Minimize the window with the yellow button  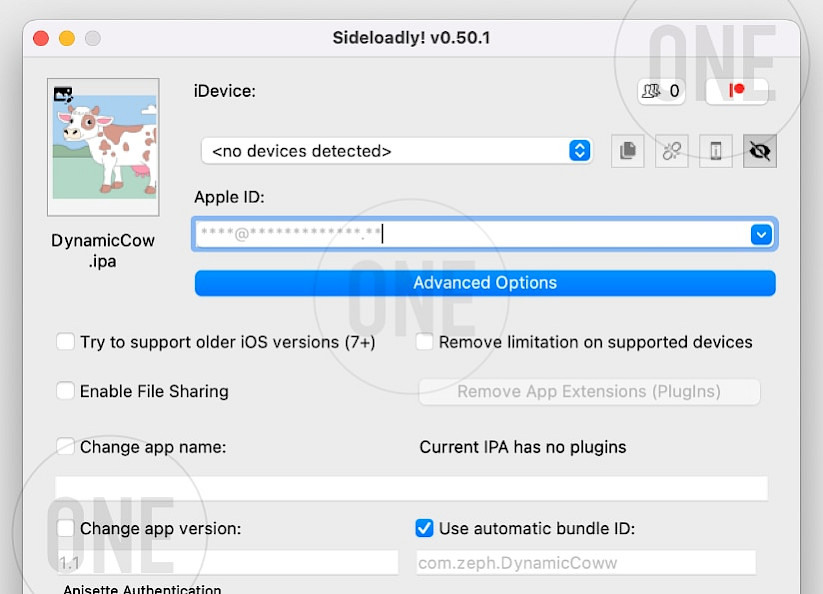[67, 38]
